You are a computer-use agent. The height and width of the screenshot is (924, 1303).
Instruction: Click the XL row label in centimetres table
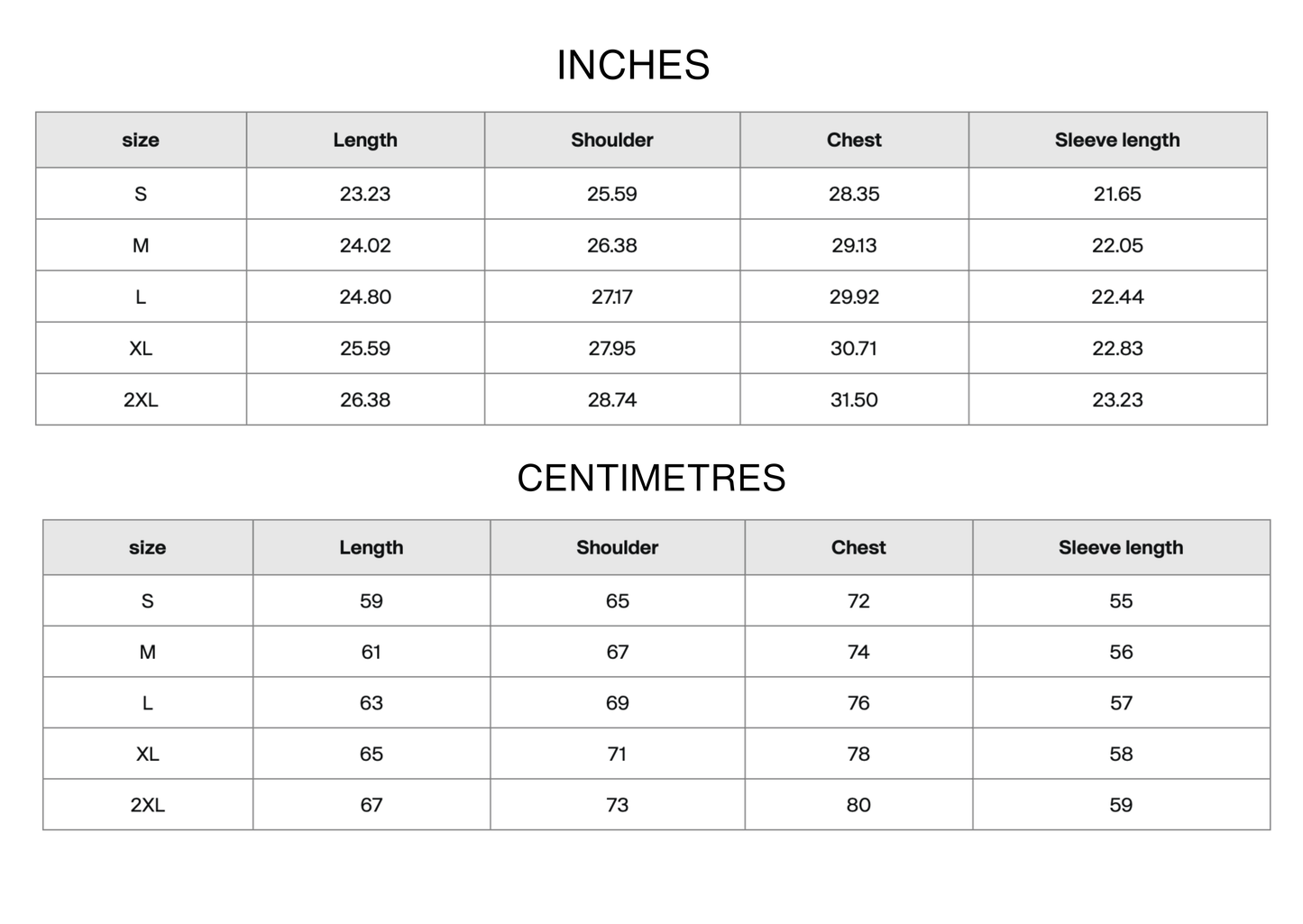coord(148,754)
